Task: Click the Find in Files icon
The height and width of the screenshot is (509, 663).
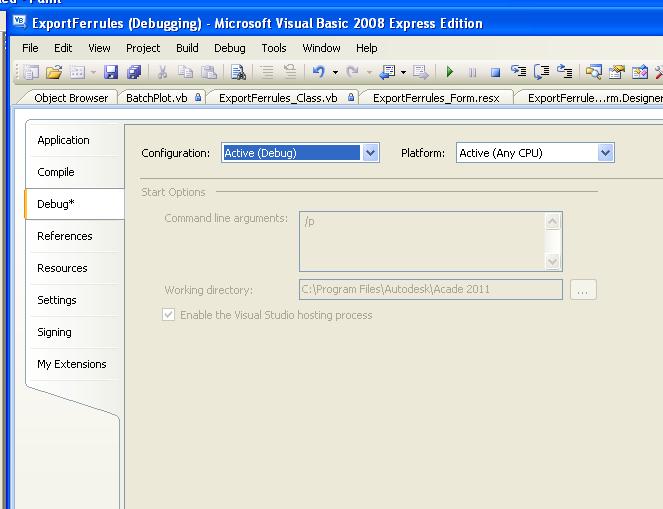Action: click(238, 72)
